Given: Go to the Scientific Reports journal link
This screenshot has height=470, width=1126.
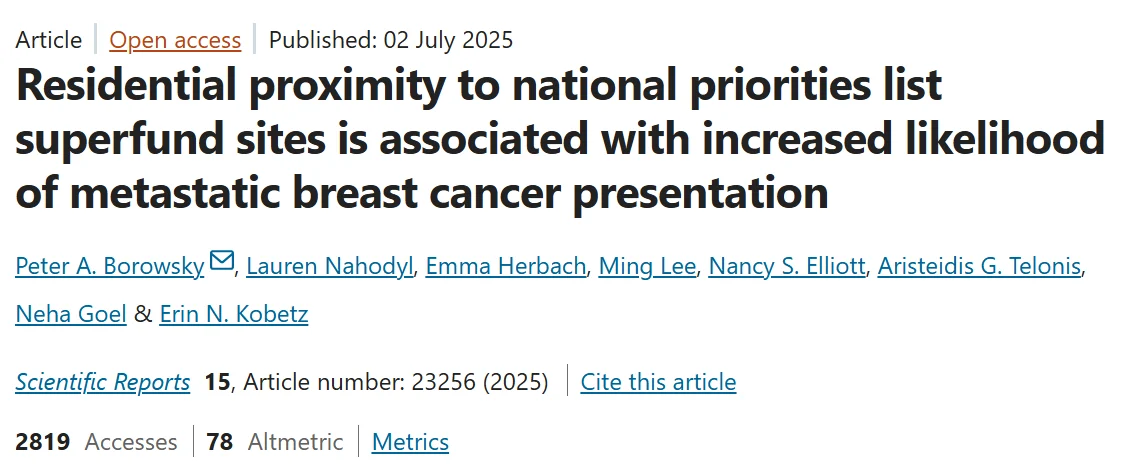Looking at the screenshot, I should [x=103, y=382].
